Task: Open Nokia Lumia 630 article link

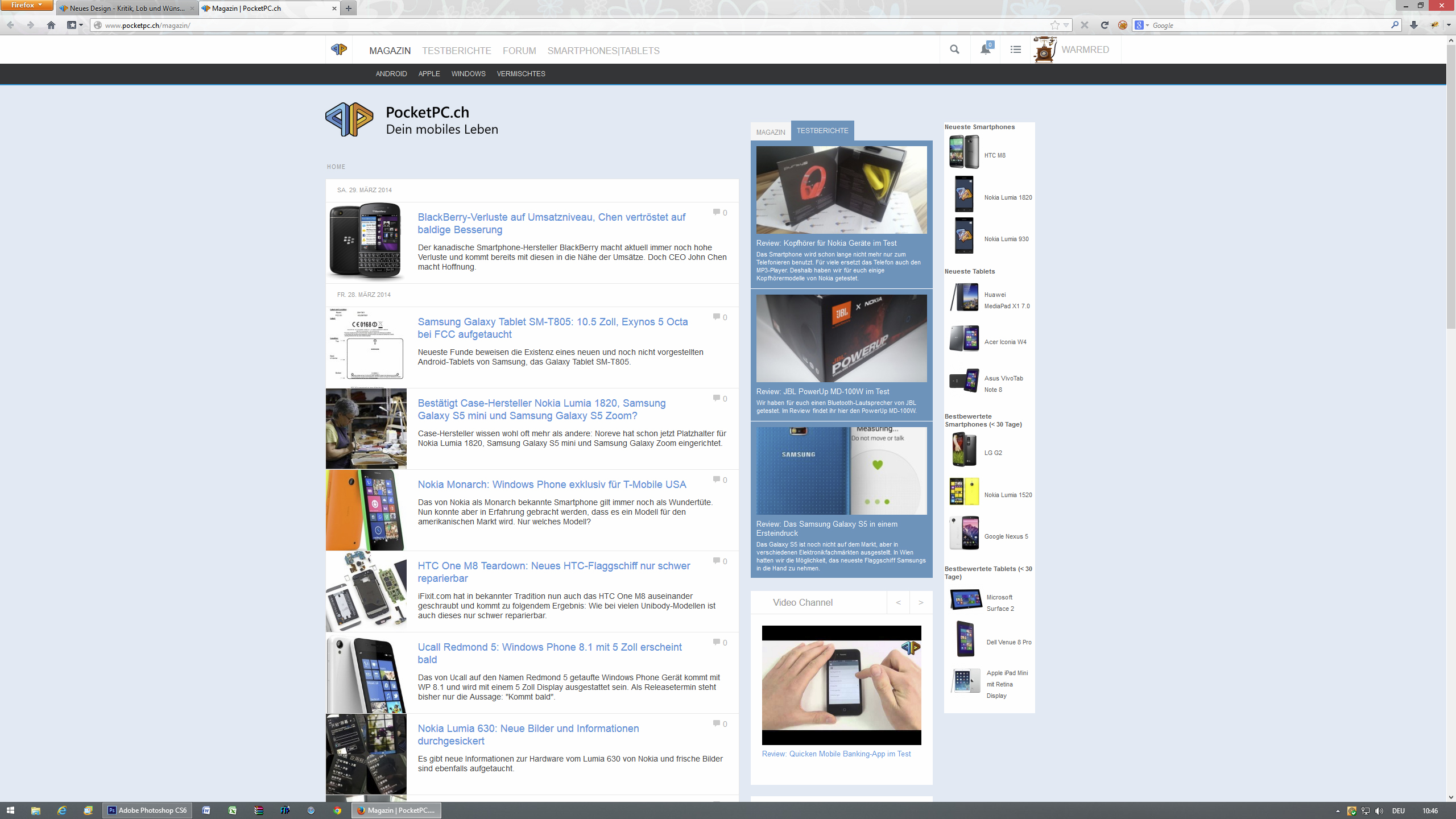Action: tap(528, 735)
